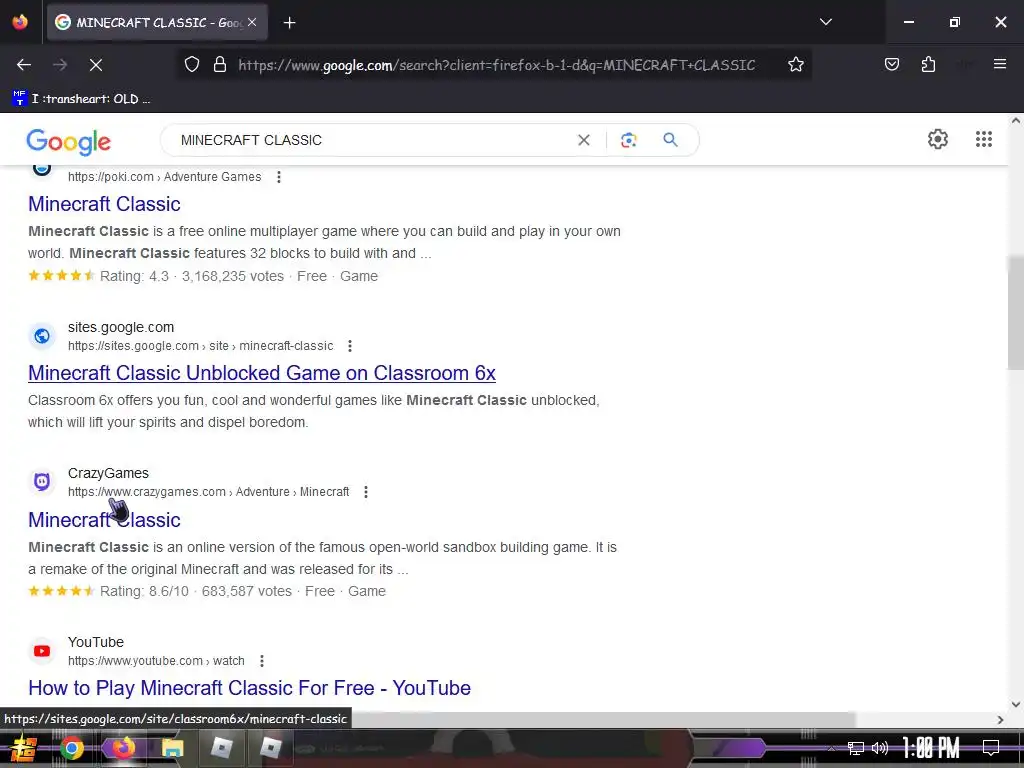Select the MINECRAFT CLASSIC Google tab
Screen dimensions: 1024x768
click(157, 22)
